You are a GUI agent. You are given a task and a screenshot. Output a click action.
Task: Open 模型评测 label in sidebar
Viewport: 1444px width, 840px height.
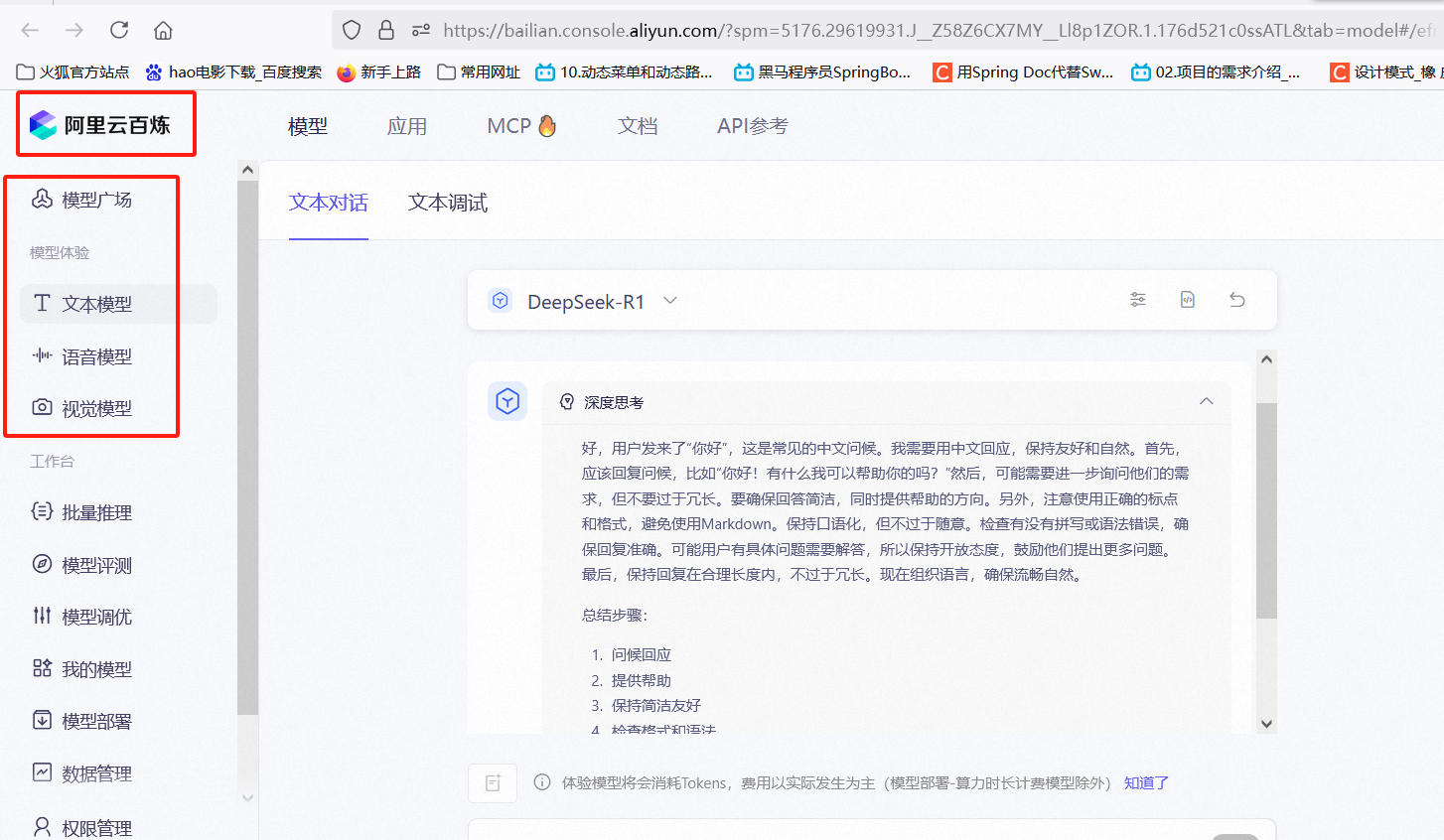(97, 565)
